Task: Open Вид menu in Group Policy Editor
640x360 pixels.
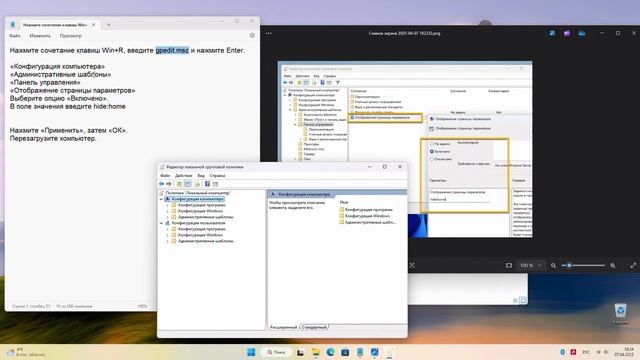Action: [201, 176]
